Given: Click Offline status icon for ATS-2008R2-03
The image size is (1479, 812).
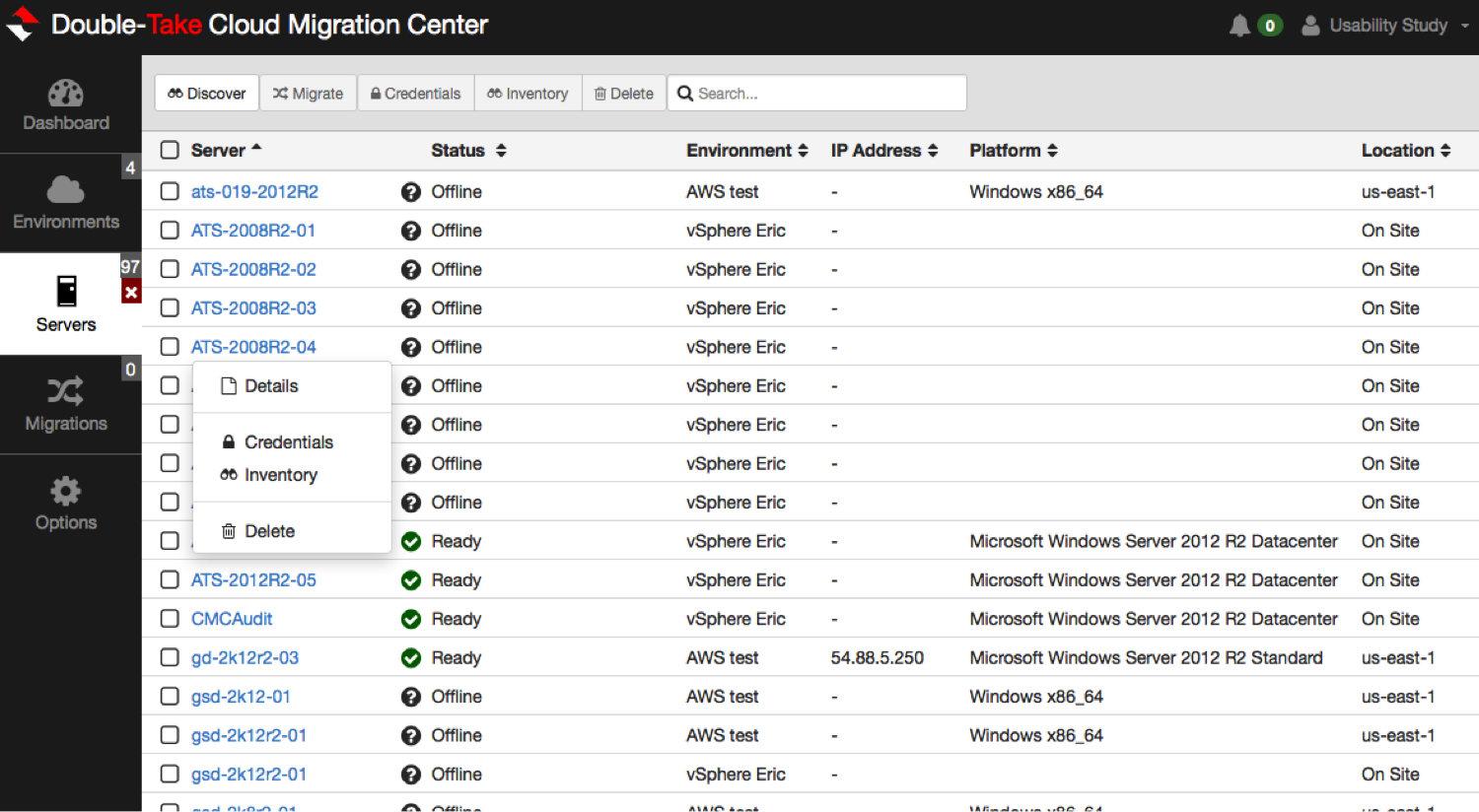Looking at the screenshot, I should 411,308.
